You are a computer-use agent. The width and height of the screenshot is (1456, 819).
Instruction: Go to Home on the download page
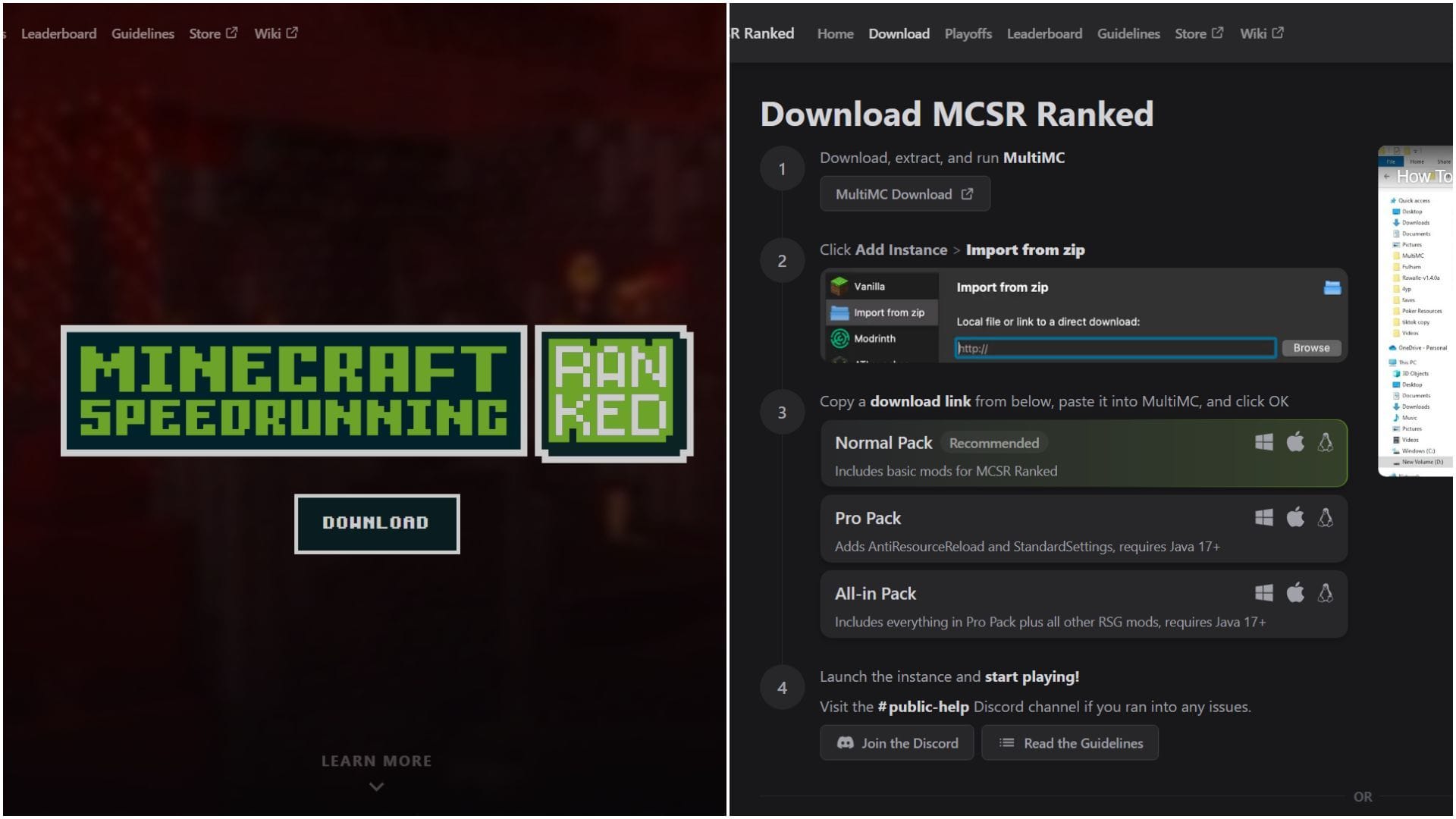point(835,33)
